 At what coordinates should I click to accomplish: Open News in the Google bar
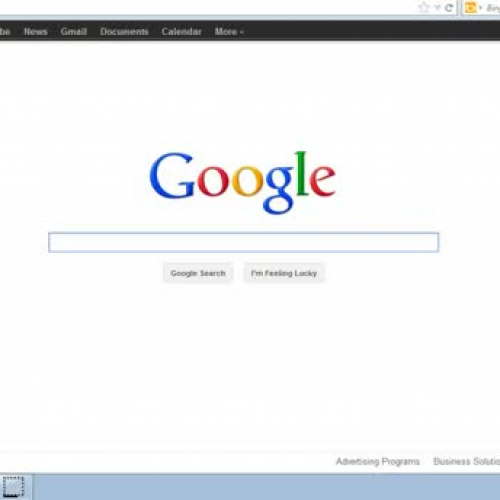tap(36, 31)
